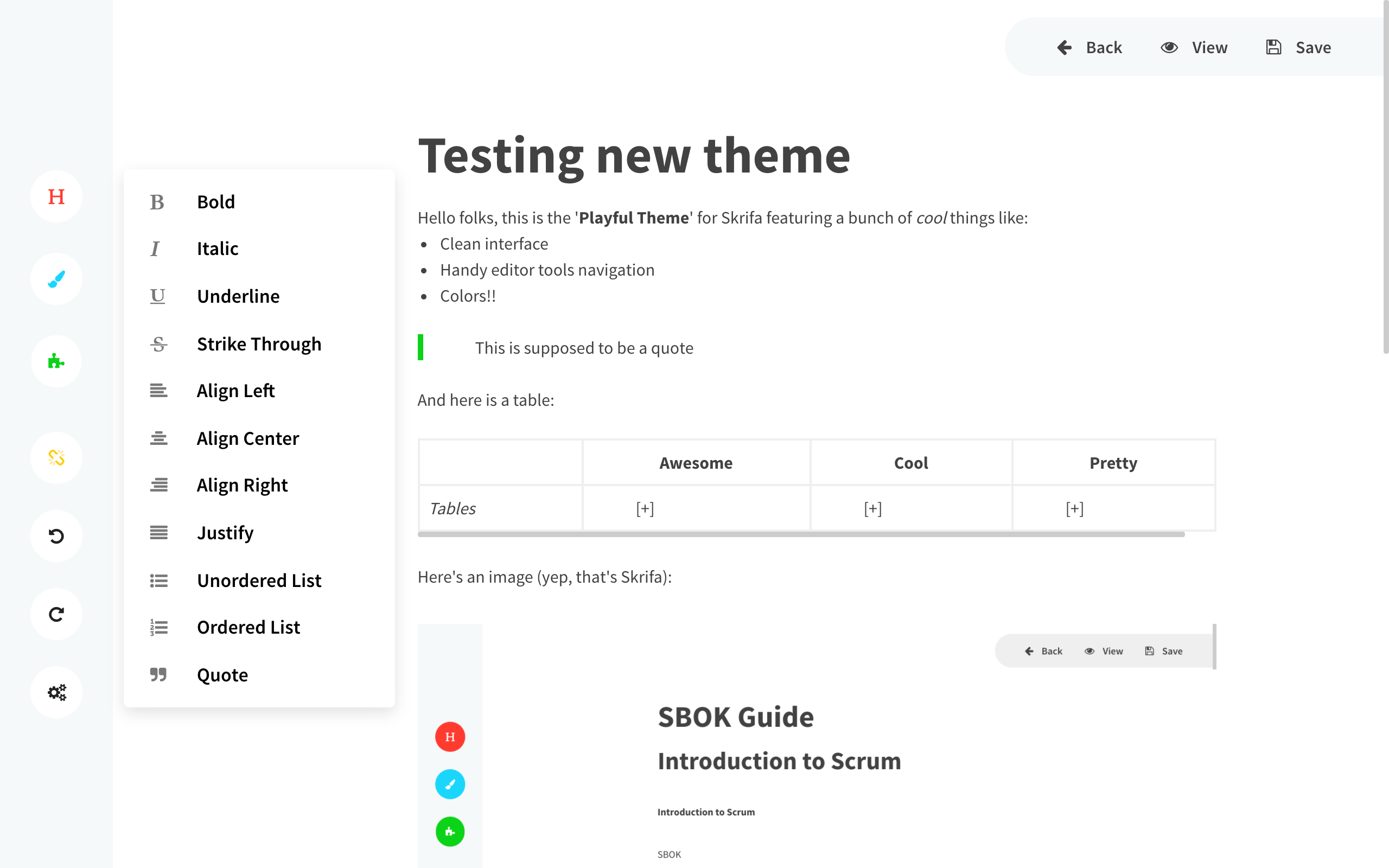Click the green plugins puzzle icon
Image resolution: width=1389 pixels, height=868 pixels.
tap(56, 361)
